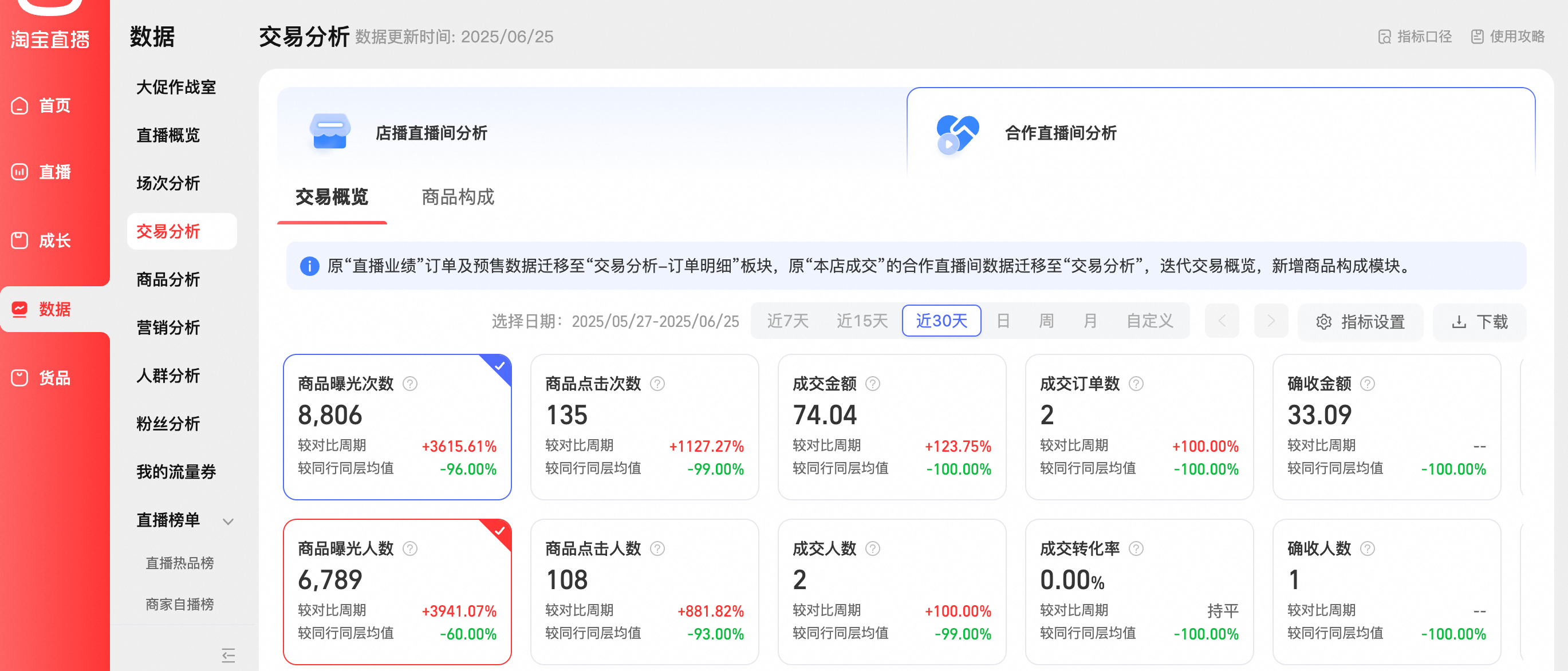Screen dimensions: 1568x671
Task: Click the blue info icon in notice banner
Action: coord(309,266)
